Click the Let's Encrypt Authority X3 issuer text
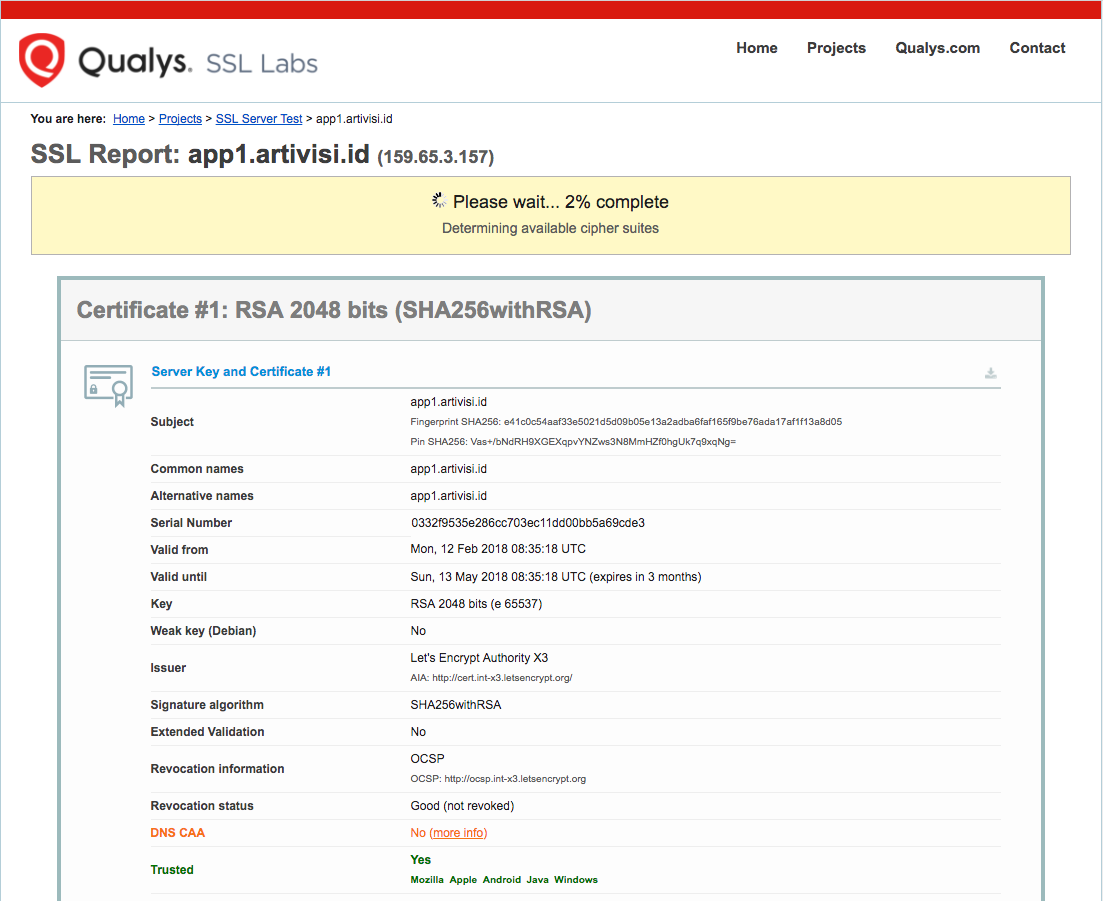The image size is (1103, 901). click(479, 658)
